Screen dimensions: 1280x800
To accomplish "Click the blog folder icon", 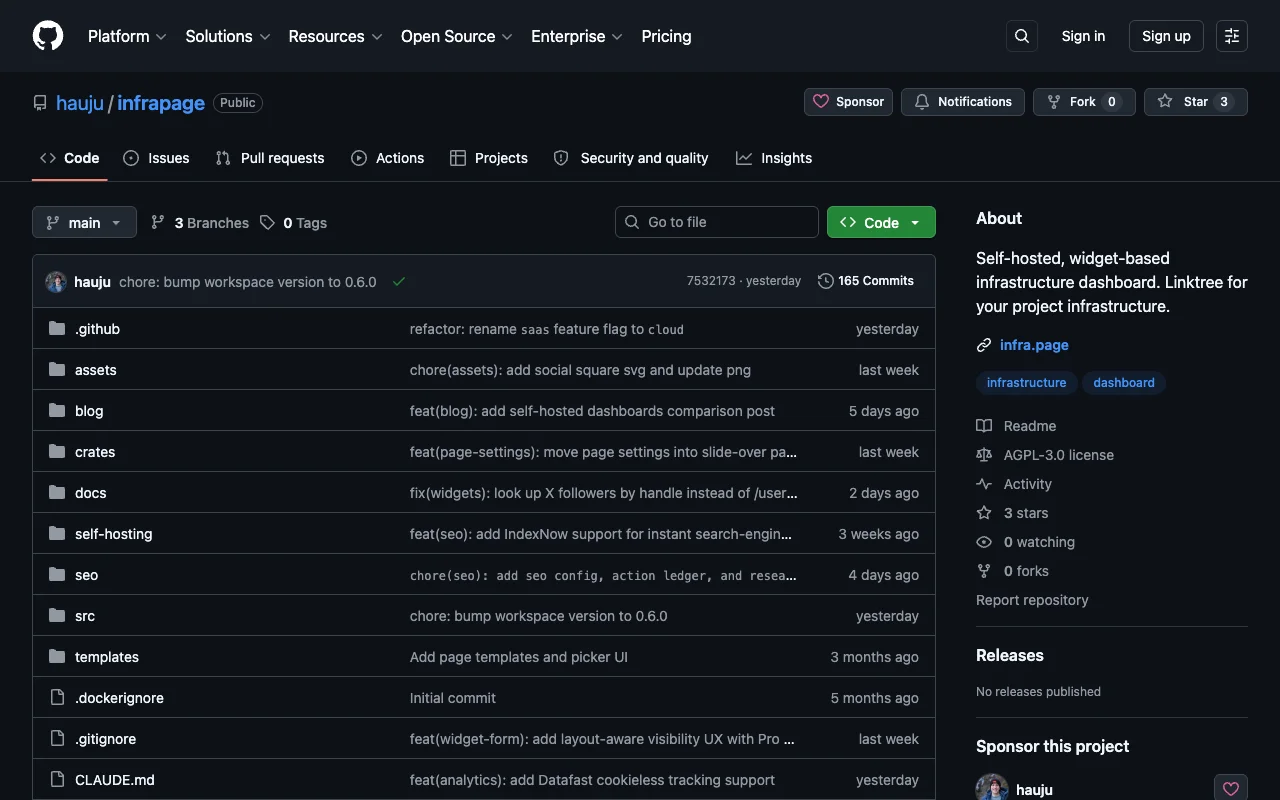I will tap(57, 411).
